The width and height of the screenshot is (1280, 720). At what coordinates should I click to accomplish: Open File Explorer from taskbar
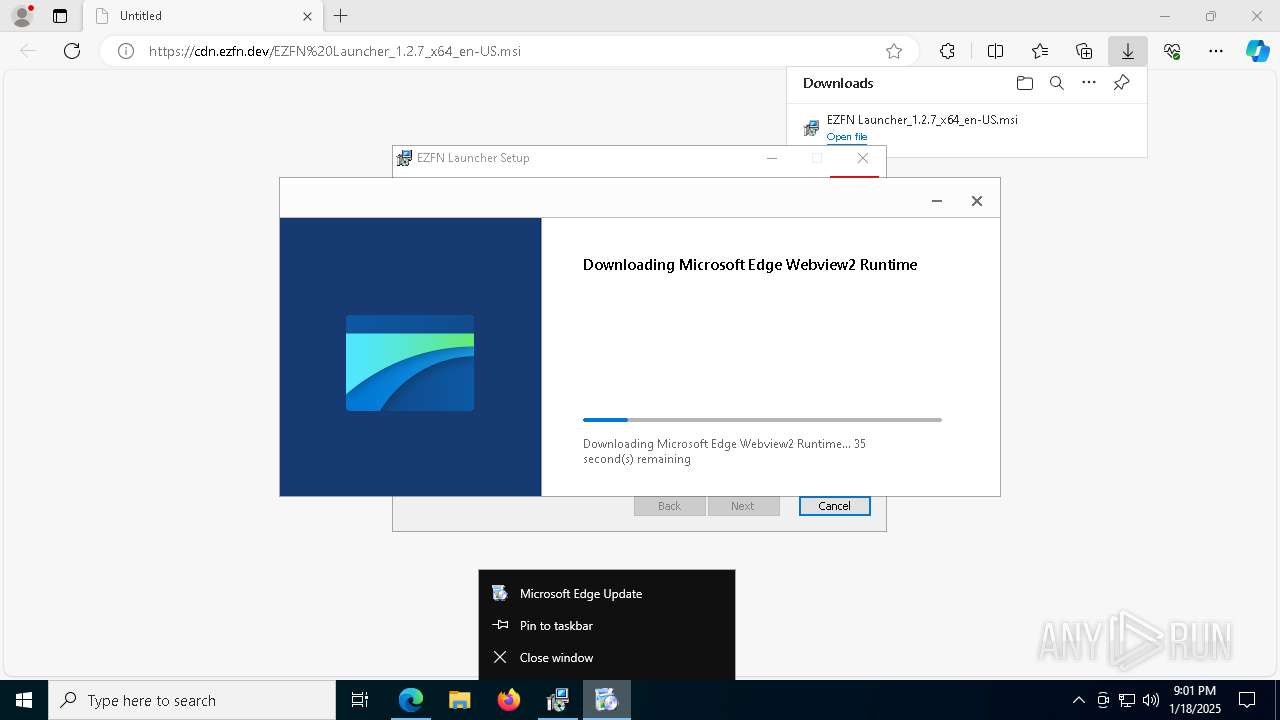click(459, 700)
